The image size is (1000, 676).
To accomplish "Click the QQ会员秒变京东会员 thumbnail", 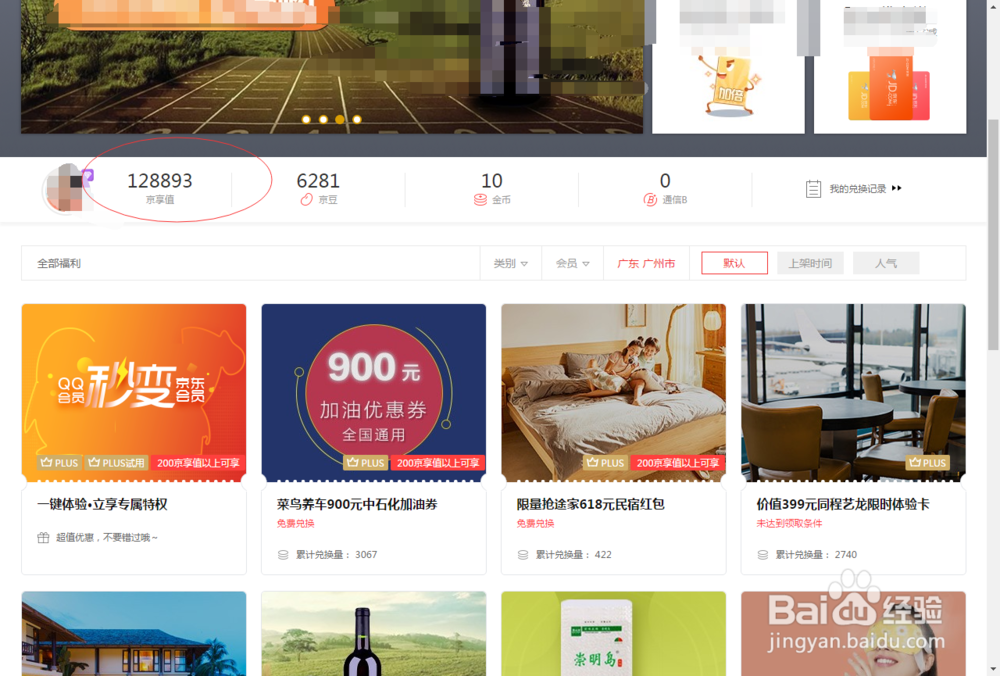I will (134, 392).
